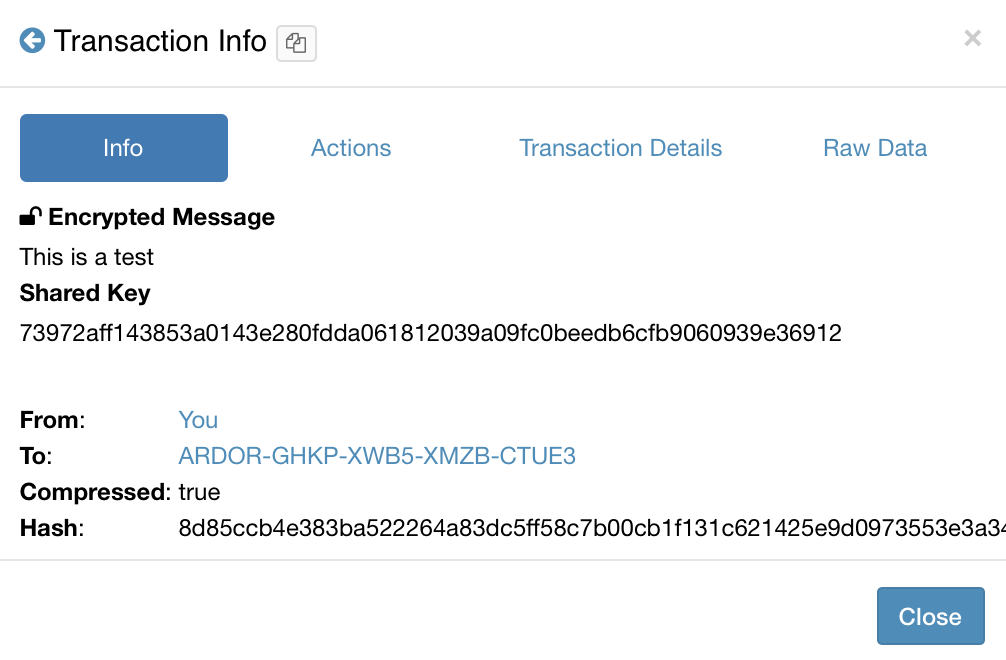Dismiss the dialog with the top-right X
This screenshot has height=660, width=1006.
(972, 39)
